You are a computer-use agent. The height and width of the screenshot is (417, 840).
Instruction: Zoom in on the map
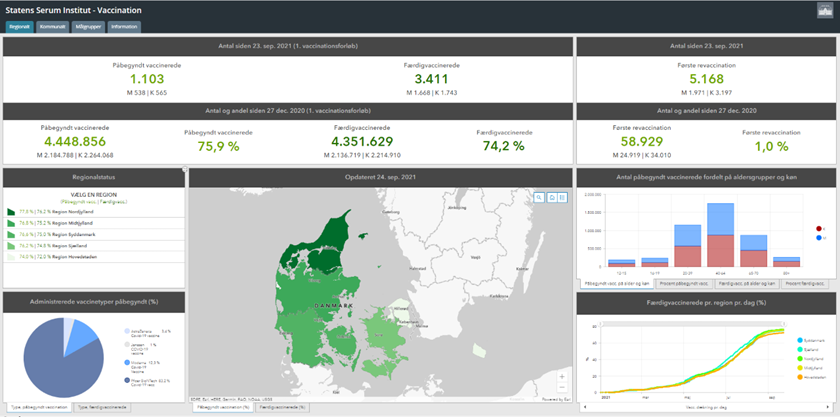tap(562, 377)
